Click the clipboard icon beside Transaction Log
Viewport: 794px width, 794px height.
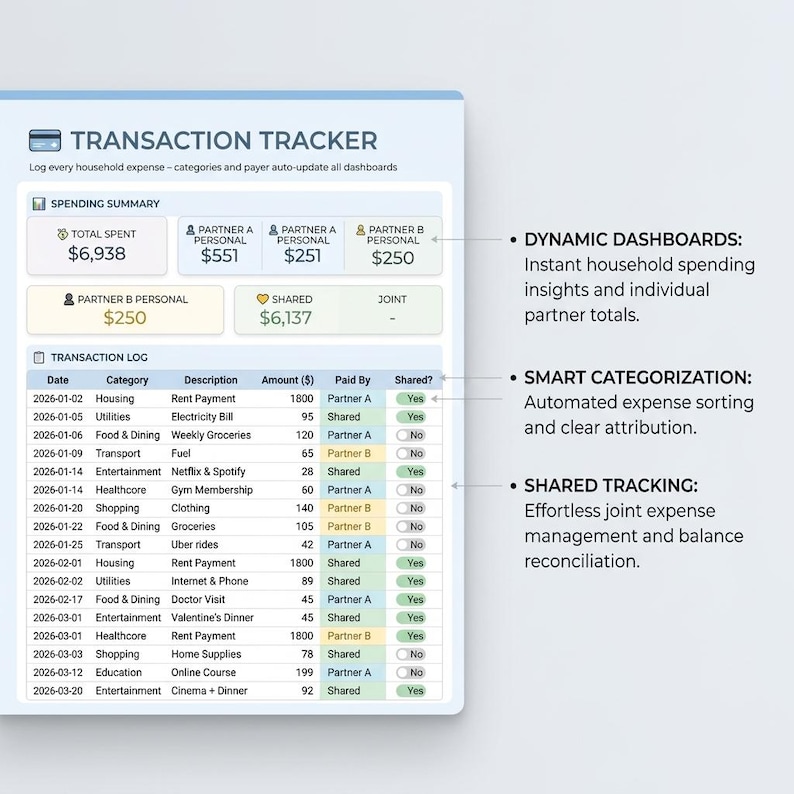39,358
